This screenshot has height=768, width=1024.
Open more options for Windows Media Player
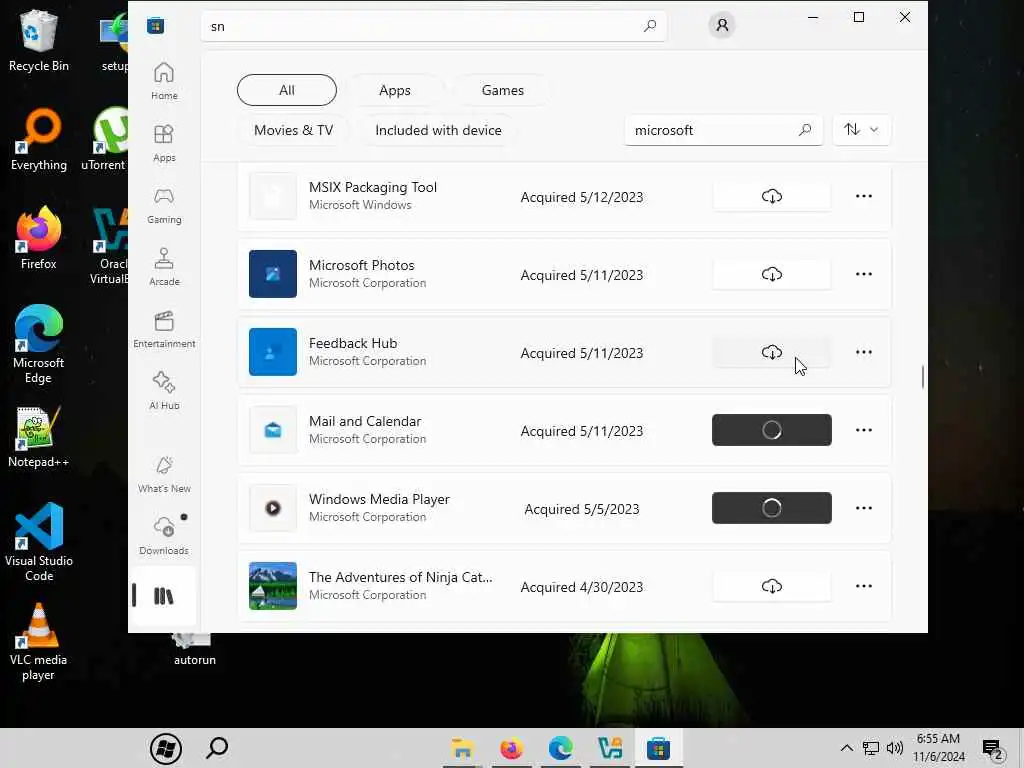863,508
